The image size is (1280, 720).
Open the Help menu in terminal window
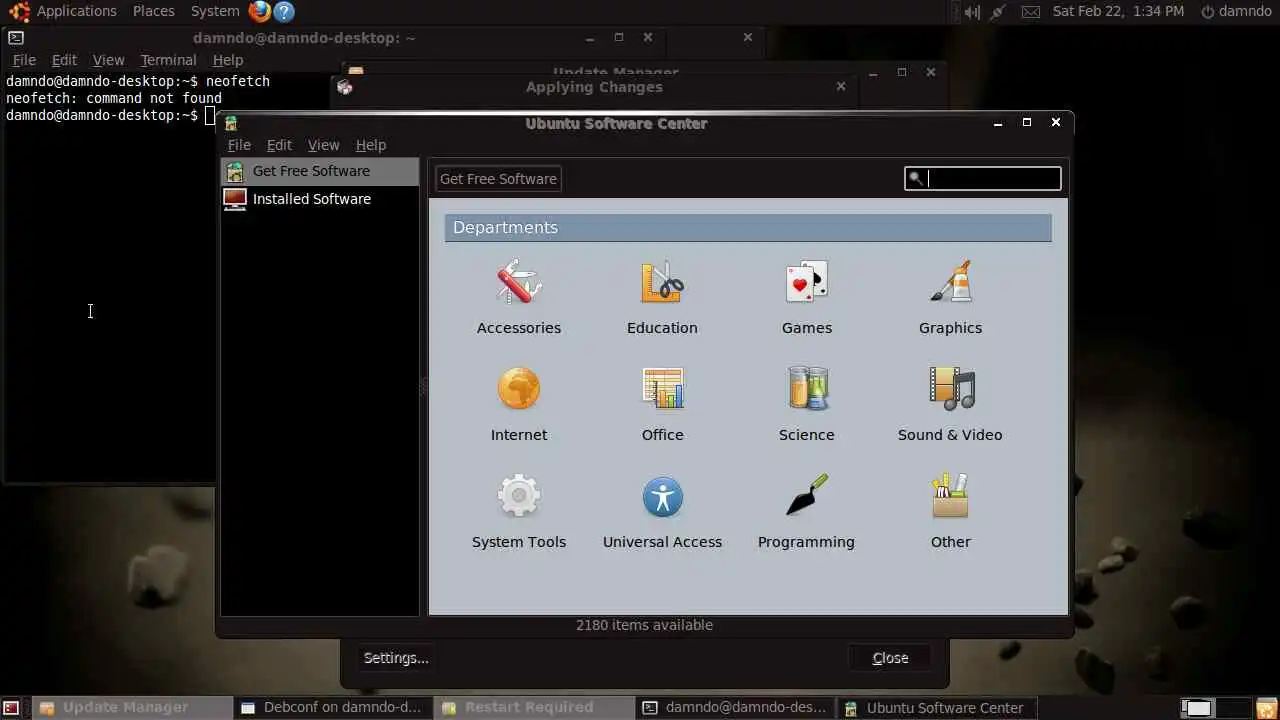pyautogui.click(x=228, y=60)
